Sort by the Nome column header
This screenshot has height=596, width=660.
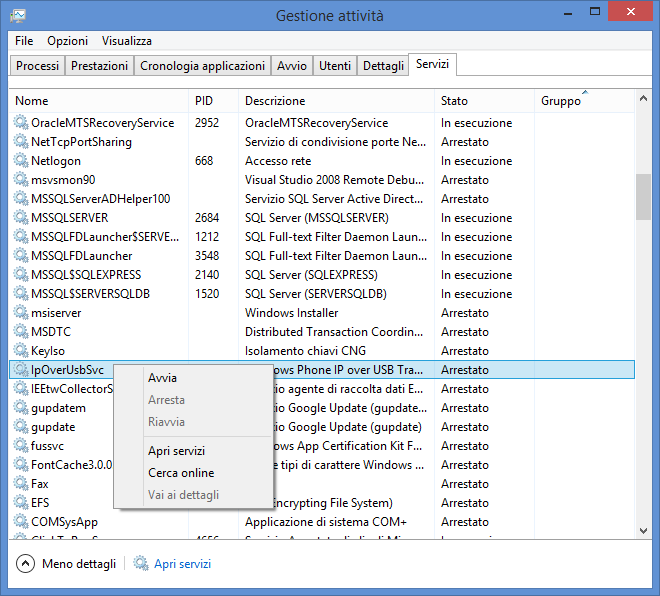point(98,101)
